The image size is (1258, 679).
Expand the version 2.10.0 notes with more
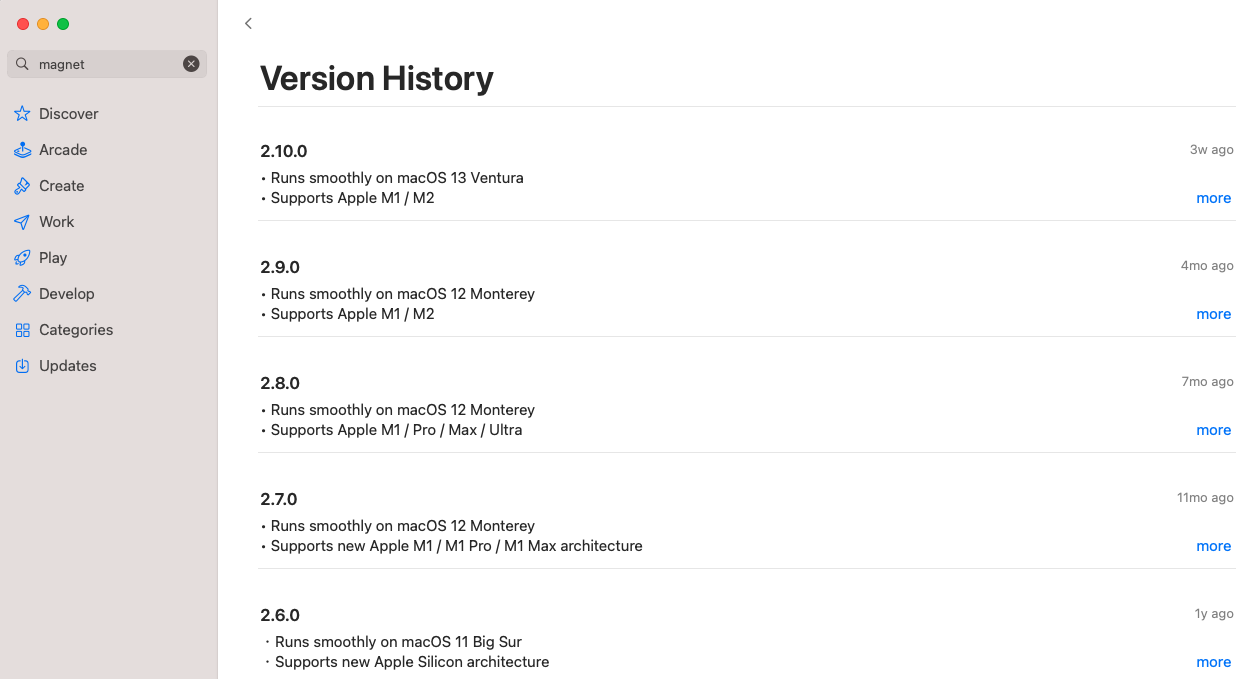1213,198
